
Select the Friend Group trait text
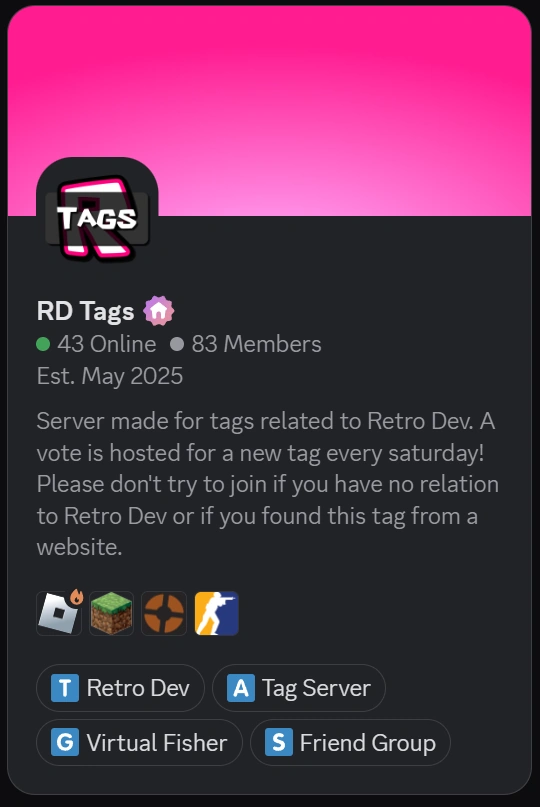click(368, 743)
